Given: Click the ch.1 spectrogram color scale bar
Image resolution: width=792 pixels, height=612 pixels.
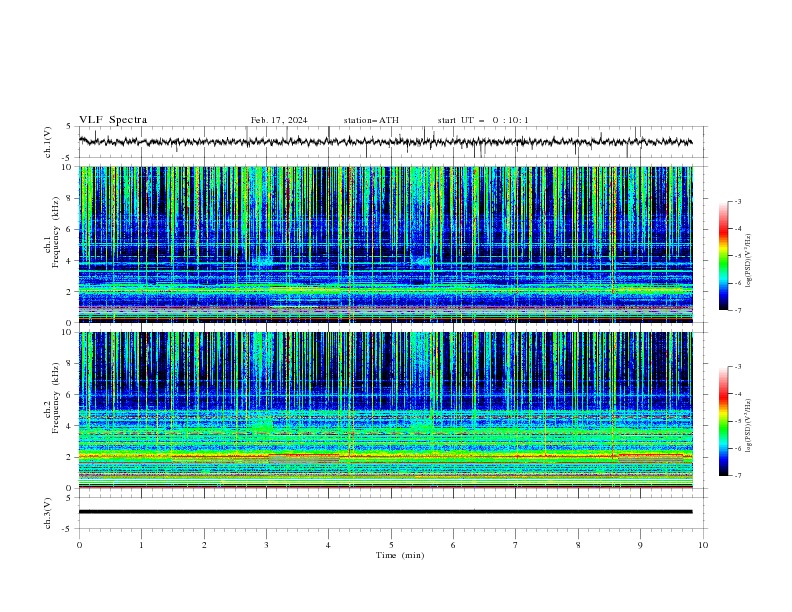Looking at the screenshot, I should 723,256.
